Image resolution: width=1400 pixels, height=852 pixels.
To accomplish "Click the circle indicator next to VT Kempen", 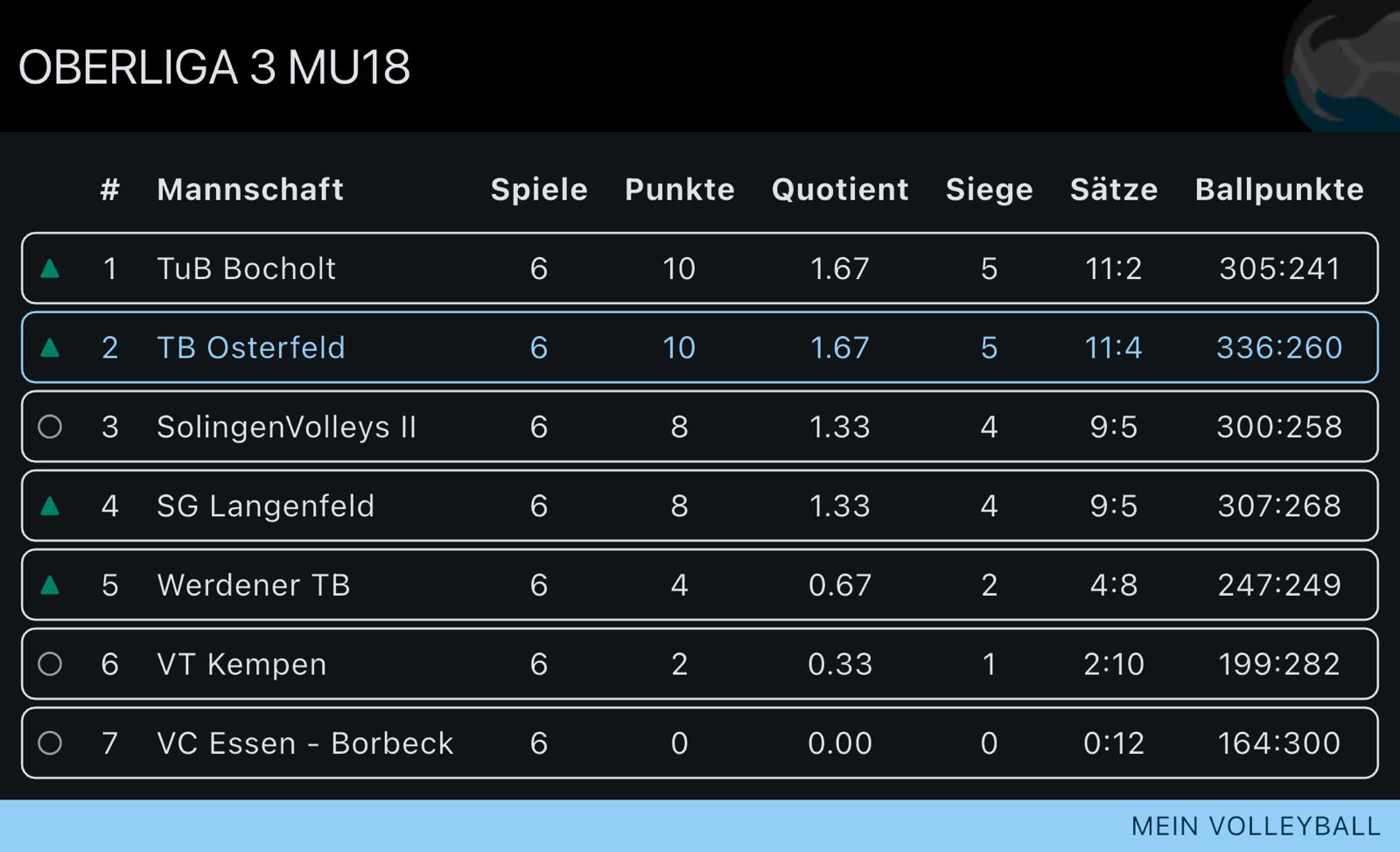I will pos(48,664).
